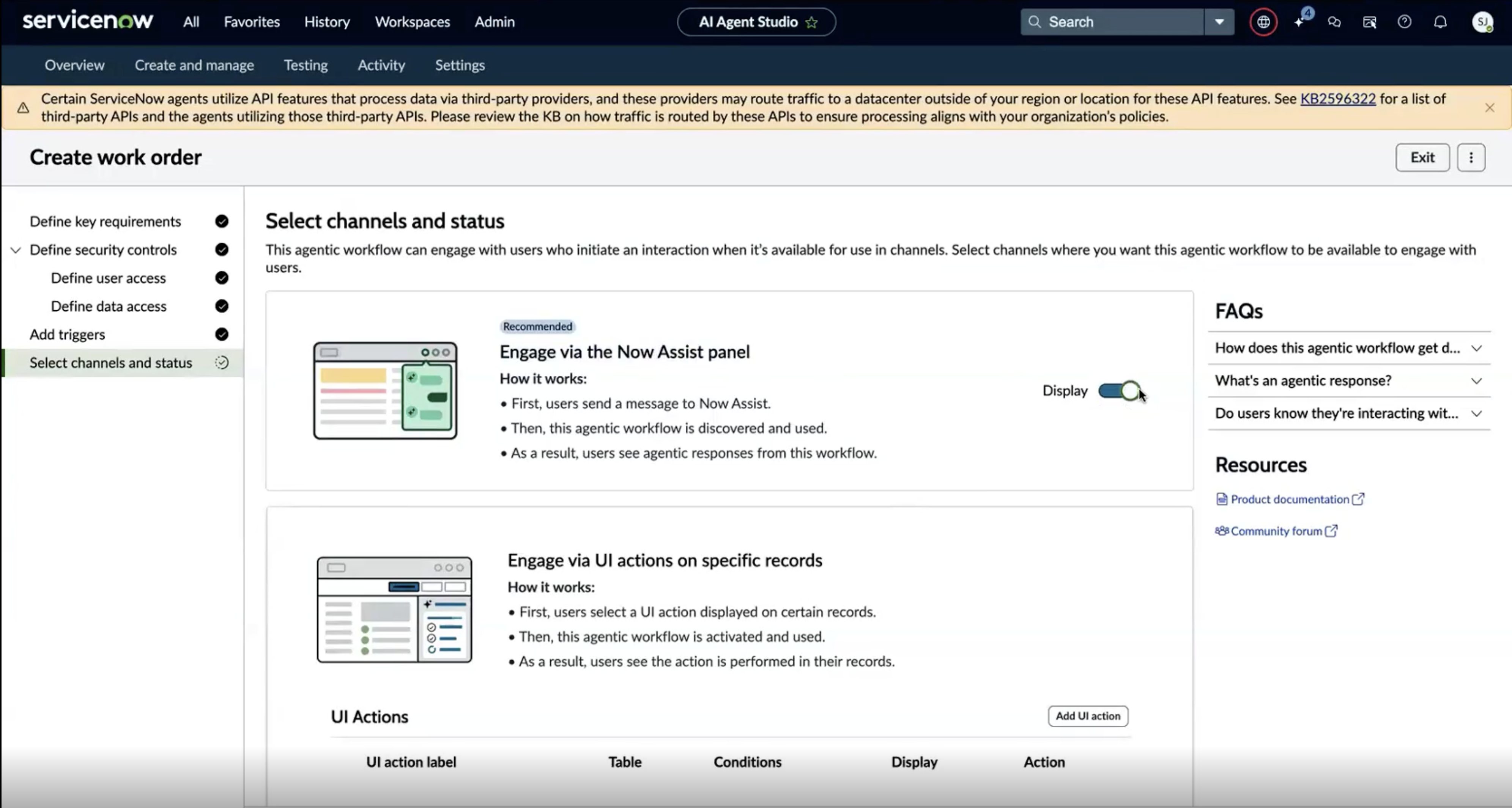Expand the 'How does this agentic workflow' FAQ
Viewport: 1512px width, 808px height.
1349,348
